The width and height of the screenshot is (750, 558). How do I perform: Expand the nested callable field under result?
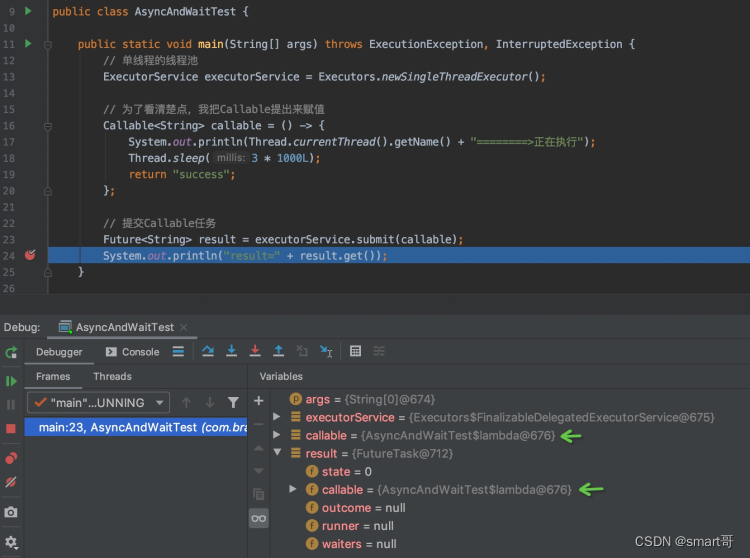point(293,489)
